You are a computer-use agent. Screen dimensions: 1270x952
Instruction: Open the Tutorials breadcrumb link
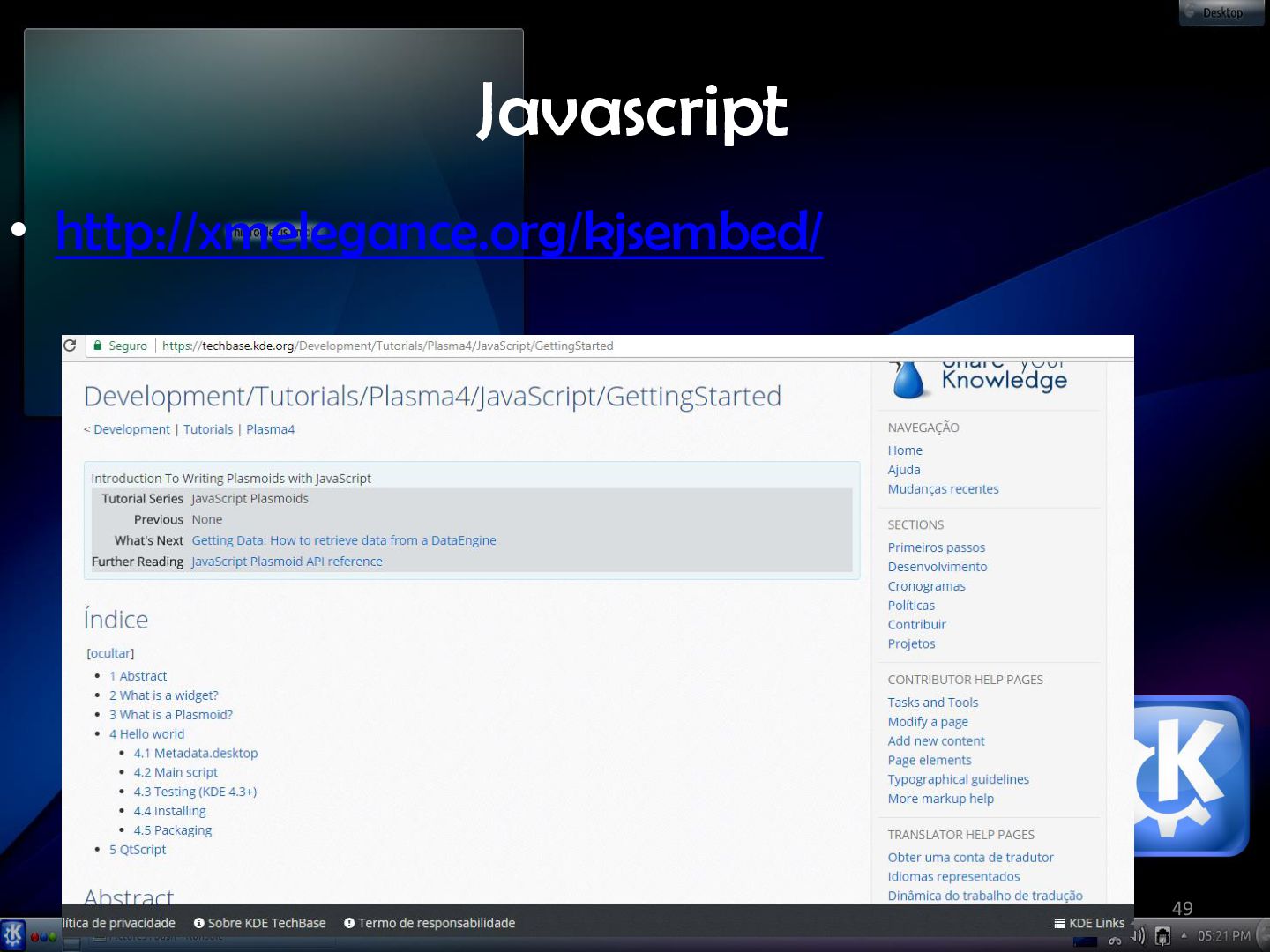click(x=208, y=429)
